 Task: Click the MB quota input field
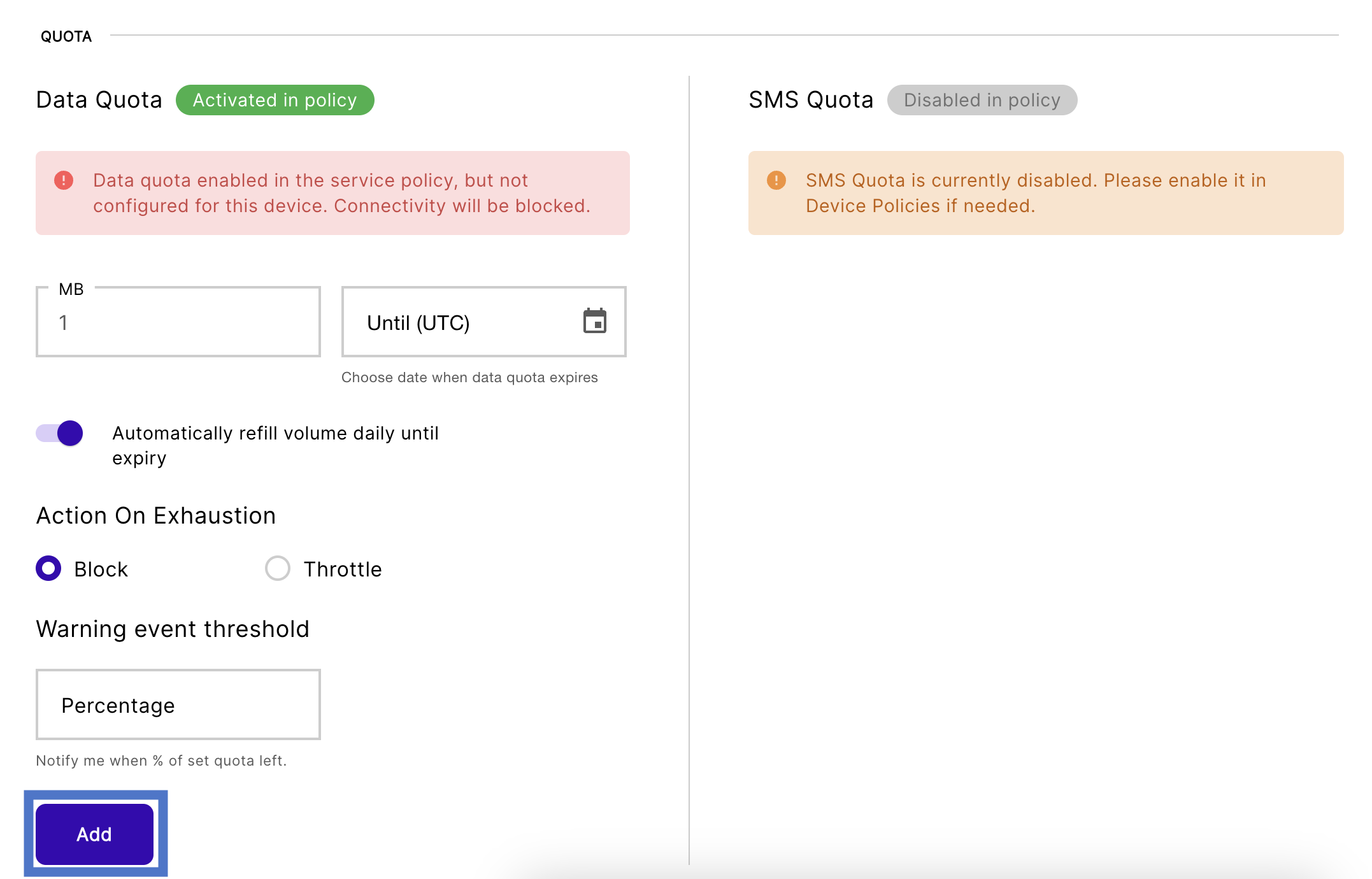point(178,322)
